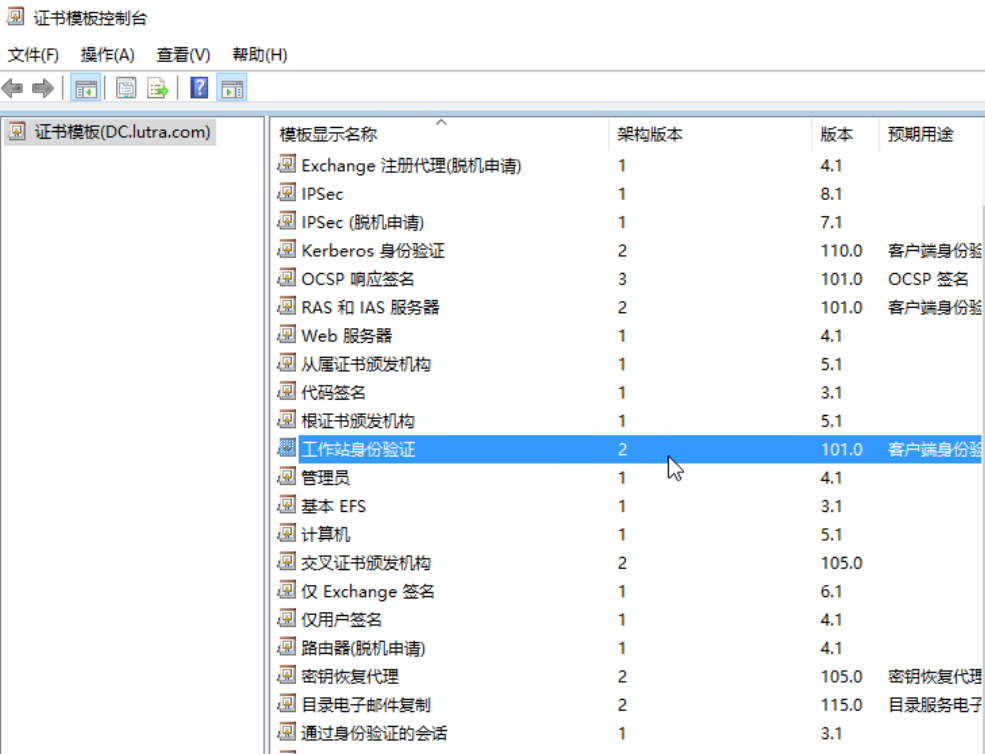Select the 仅 Exchange 签名 template

367,591
